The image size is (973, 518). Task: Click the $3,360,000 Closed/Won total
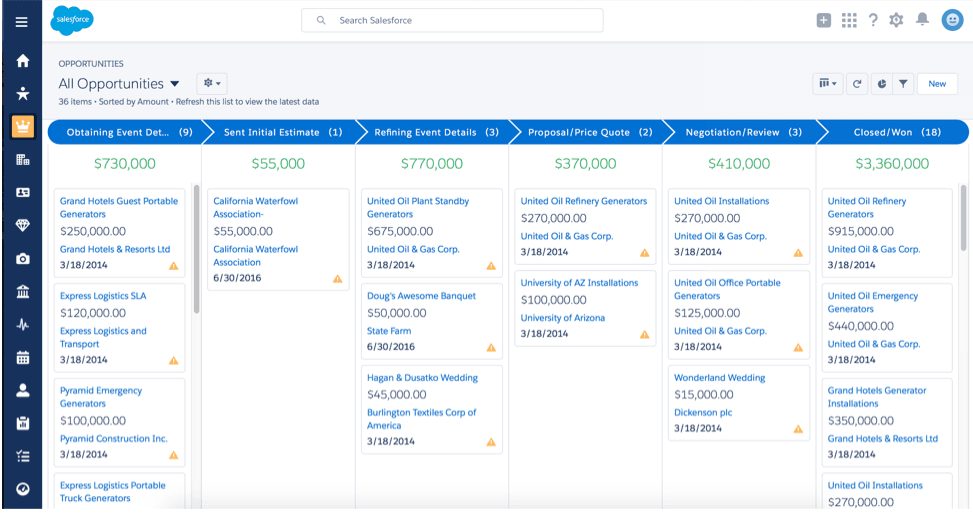[x=892, y=164]
